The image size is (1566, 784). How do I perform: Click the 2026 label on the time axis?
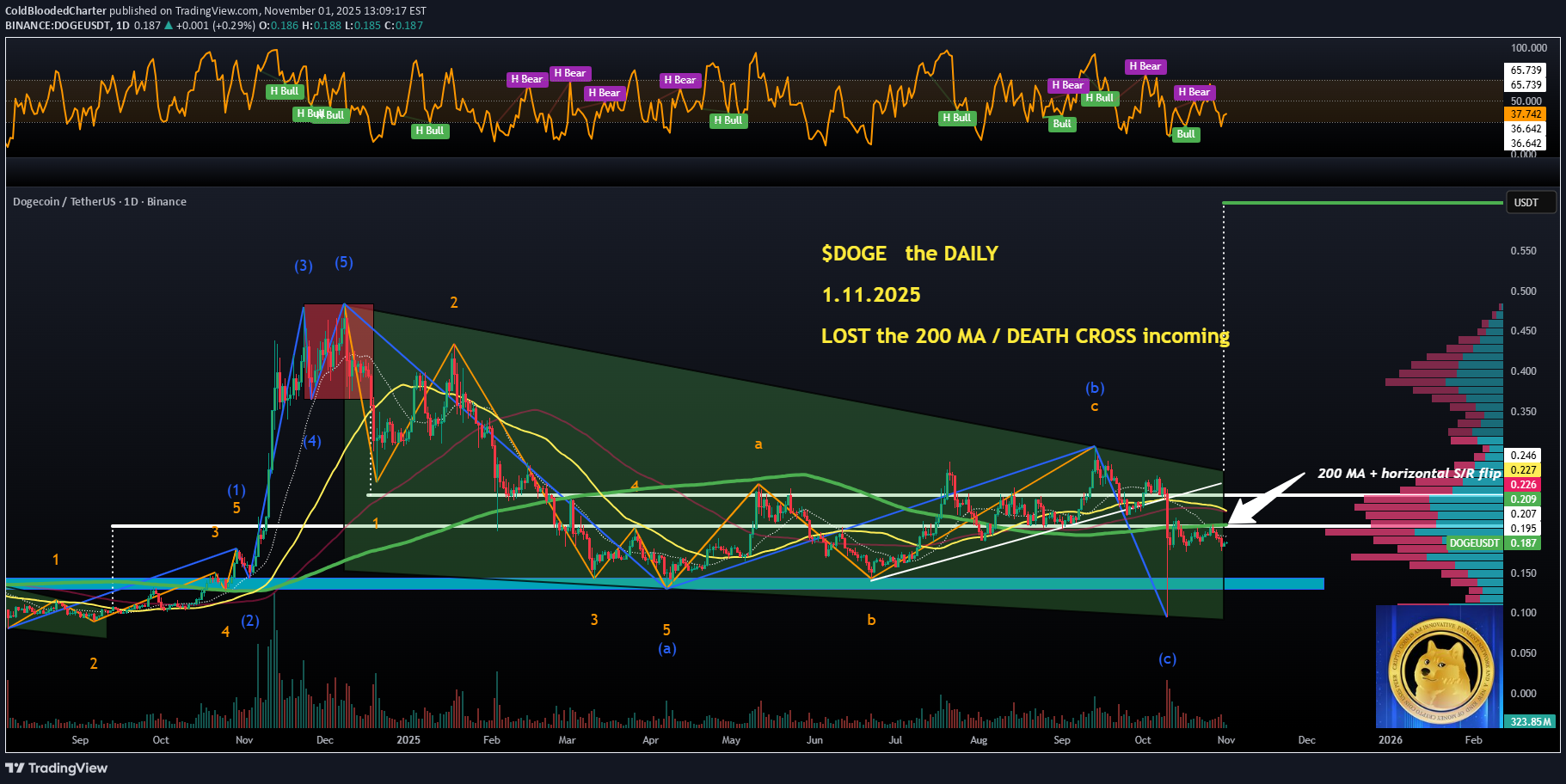click(x=1390, y=740)
